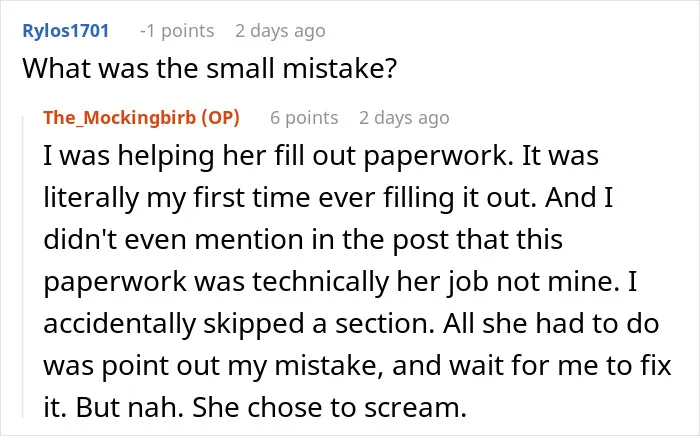
Task: Click the line starting "didn't even mention"
Action: tap(303, 240)
